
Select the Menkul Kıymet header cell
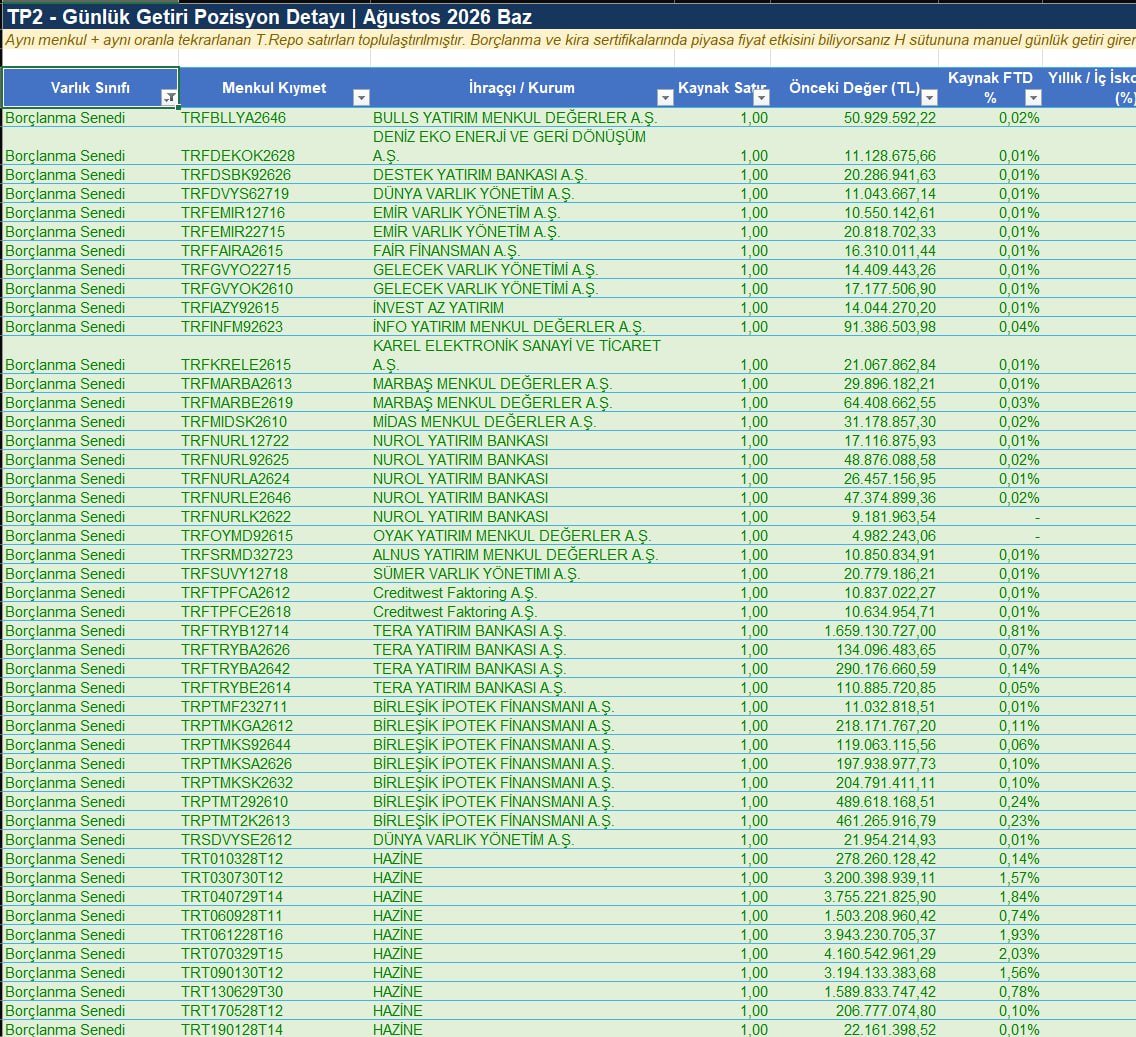[275, 88]
